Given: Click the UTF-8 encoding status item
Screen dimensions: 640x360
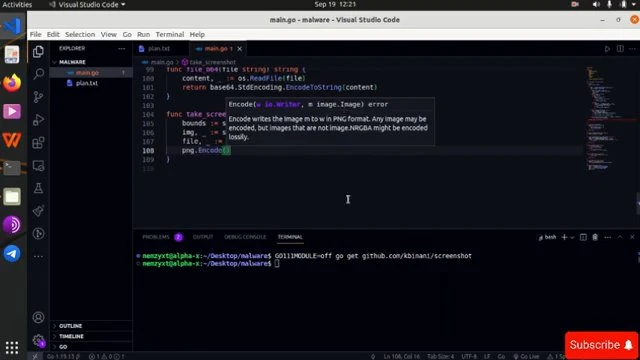Looking at the screenshot, I should tap(469, 356).
